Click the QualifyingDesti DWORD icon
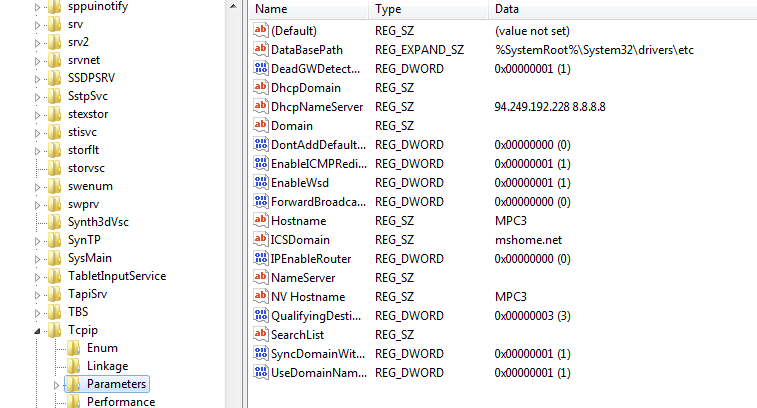The width and height of the screenshot is (757, 408). pyautogui.click(x=261, y=315)
